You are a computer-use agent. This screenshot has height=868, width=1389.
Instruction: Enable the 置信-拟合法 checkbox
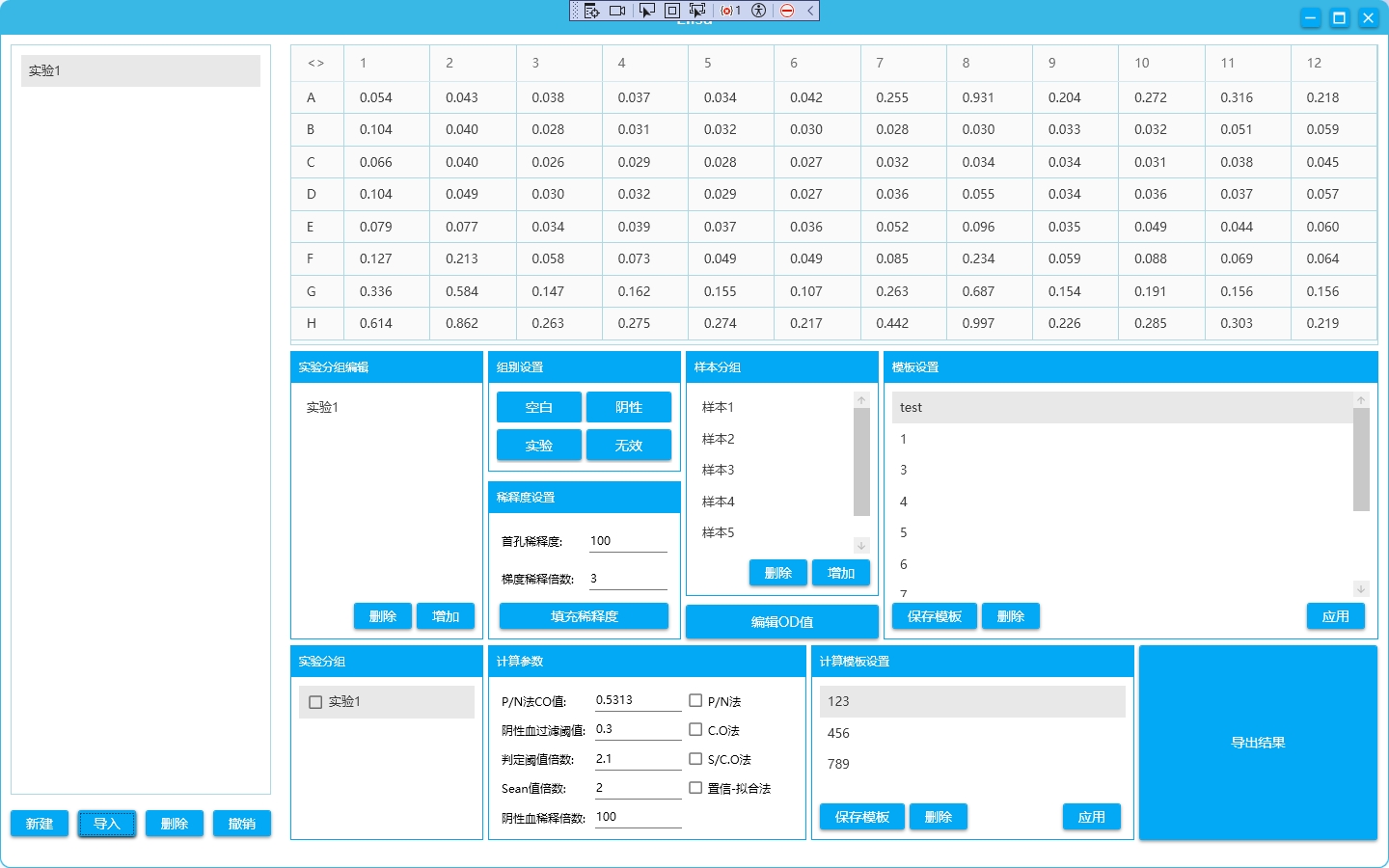coord(695,788)
